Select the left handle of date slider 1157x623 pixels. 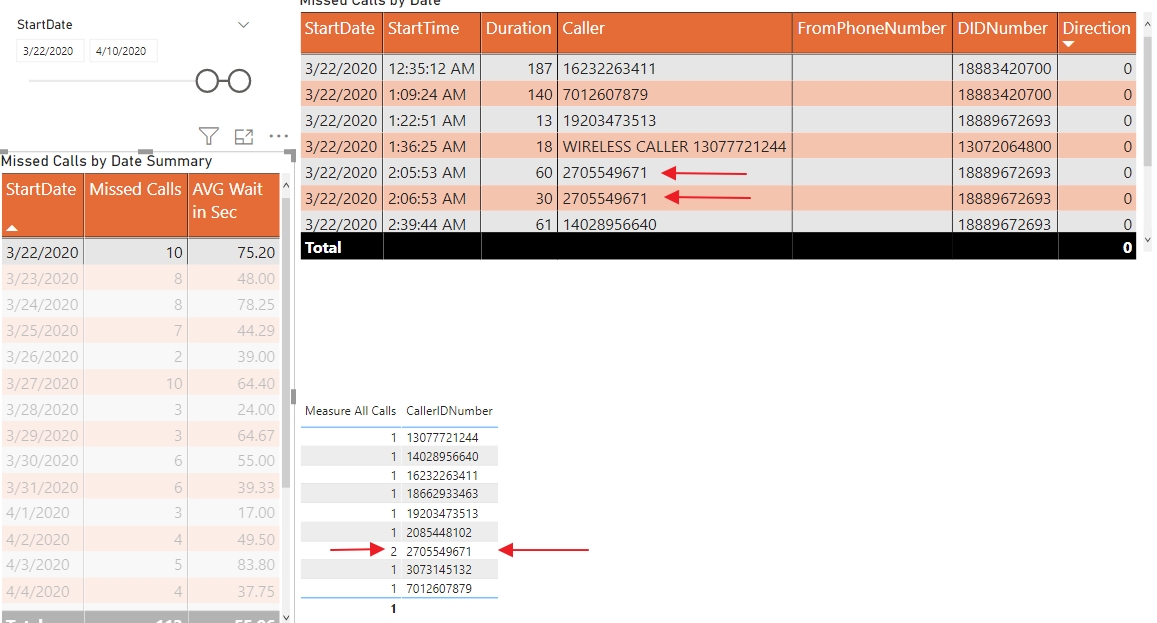(207, 81)
